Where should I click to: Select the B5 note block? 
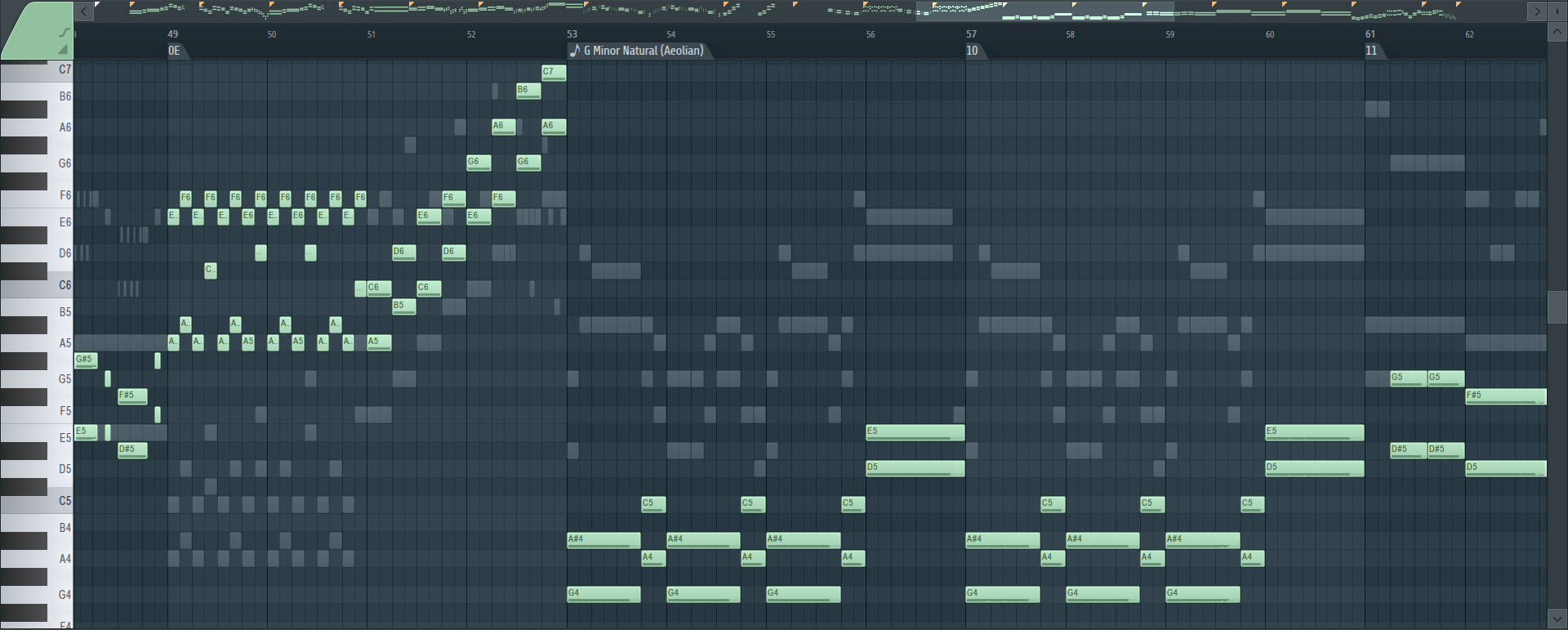(x=403, y=306)
